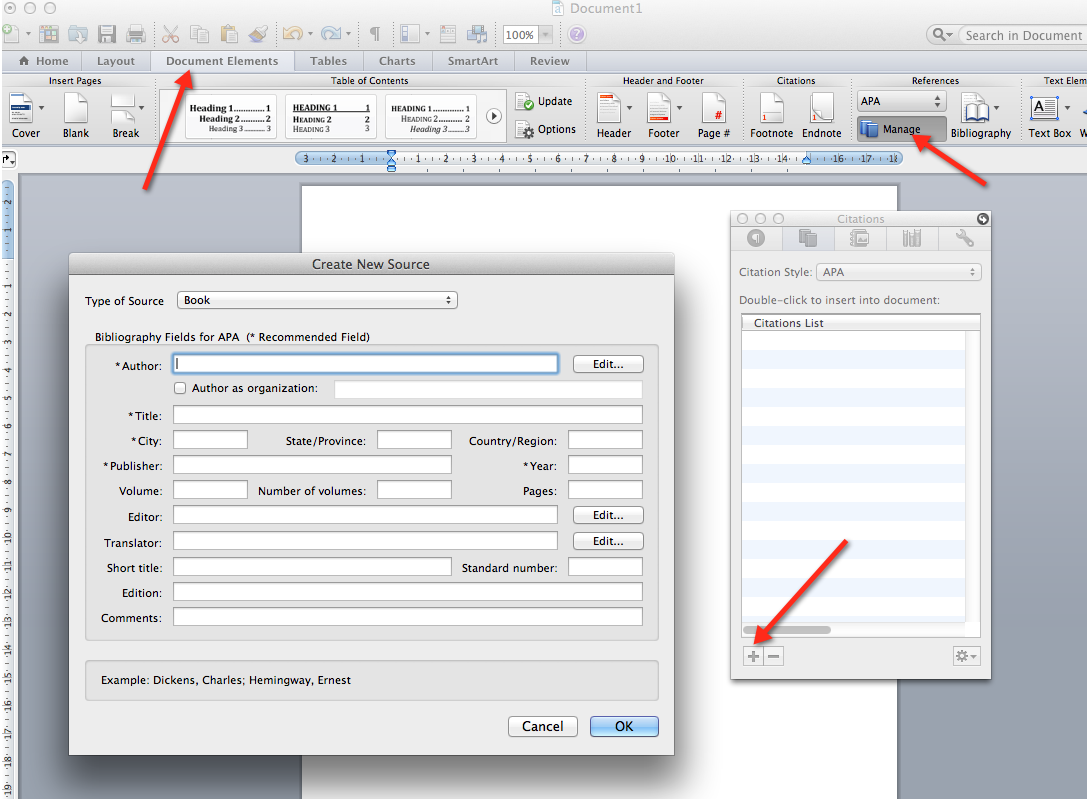Open the Type of Source dropdown
1087x799 pixels.
point(318,300)
